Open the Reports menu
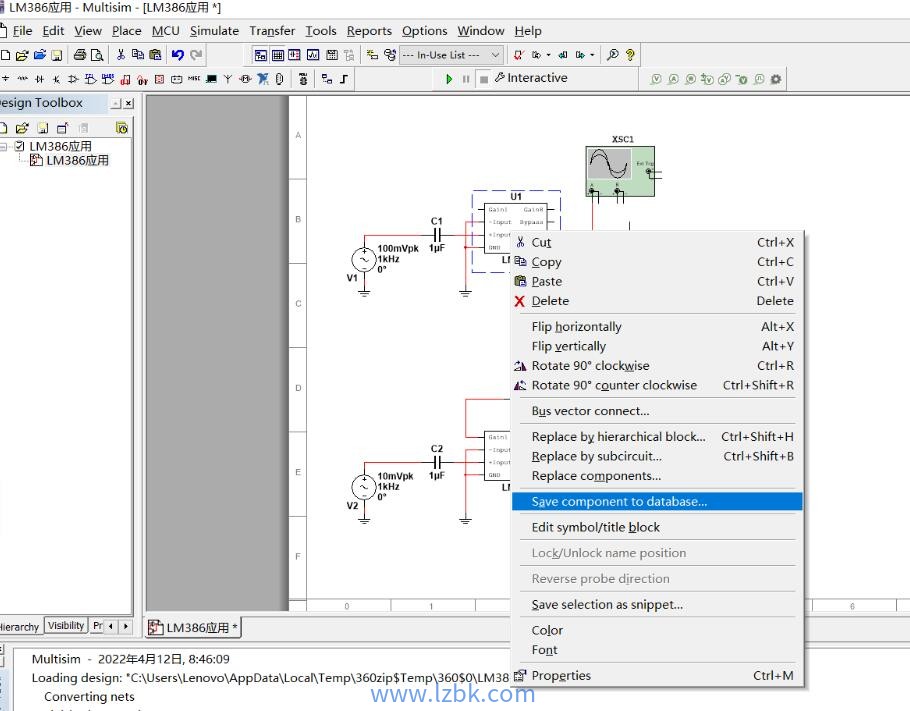910x711 pixels. 369,31
